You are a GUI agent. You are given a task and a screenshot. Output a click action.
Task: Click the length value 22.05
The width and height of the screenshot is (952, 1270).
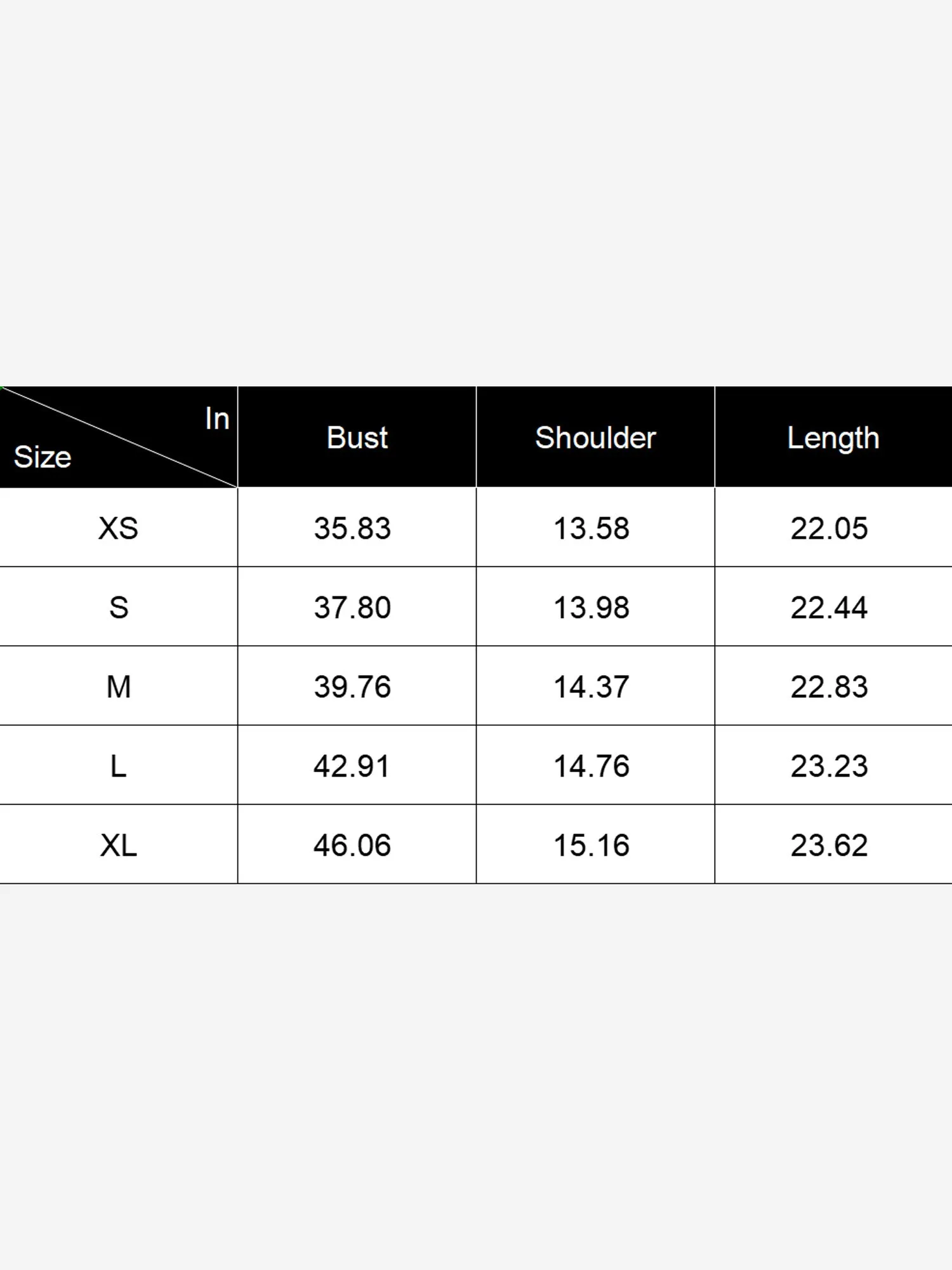pos(829,528)
